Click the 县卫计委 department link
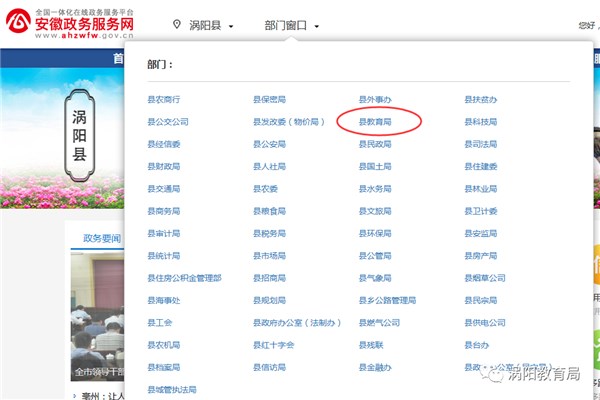600x400 pixels. pyautogui.click(x=481, y=211)
